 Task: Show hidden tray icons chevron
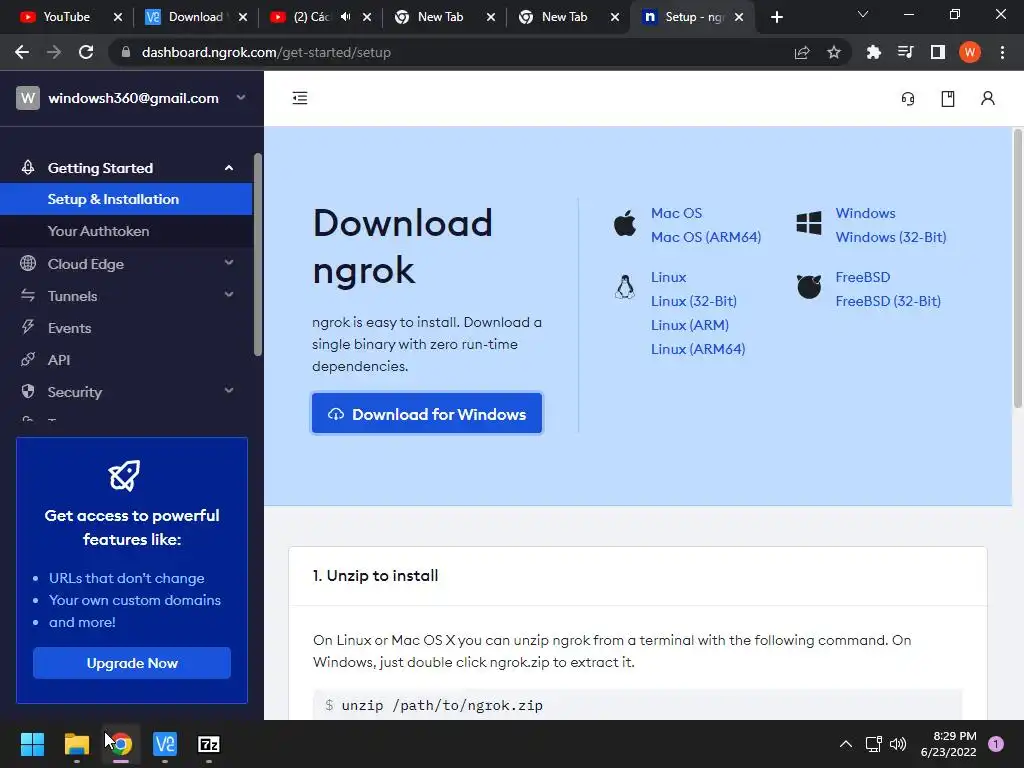pos(846,744)
